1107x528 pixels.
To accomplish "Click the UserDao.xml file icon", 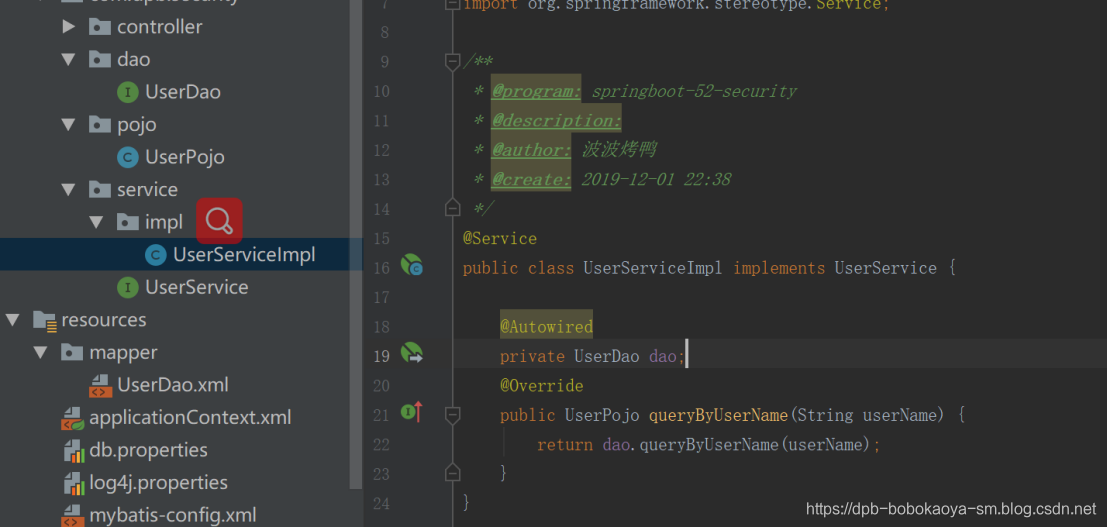I will [100, 385].
